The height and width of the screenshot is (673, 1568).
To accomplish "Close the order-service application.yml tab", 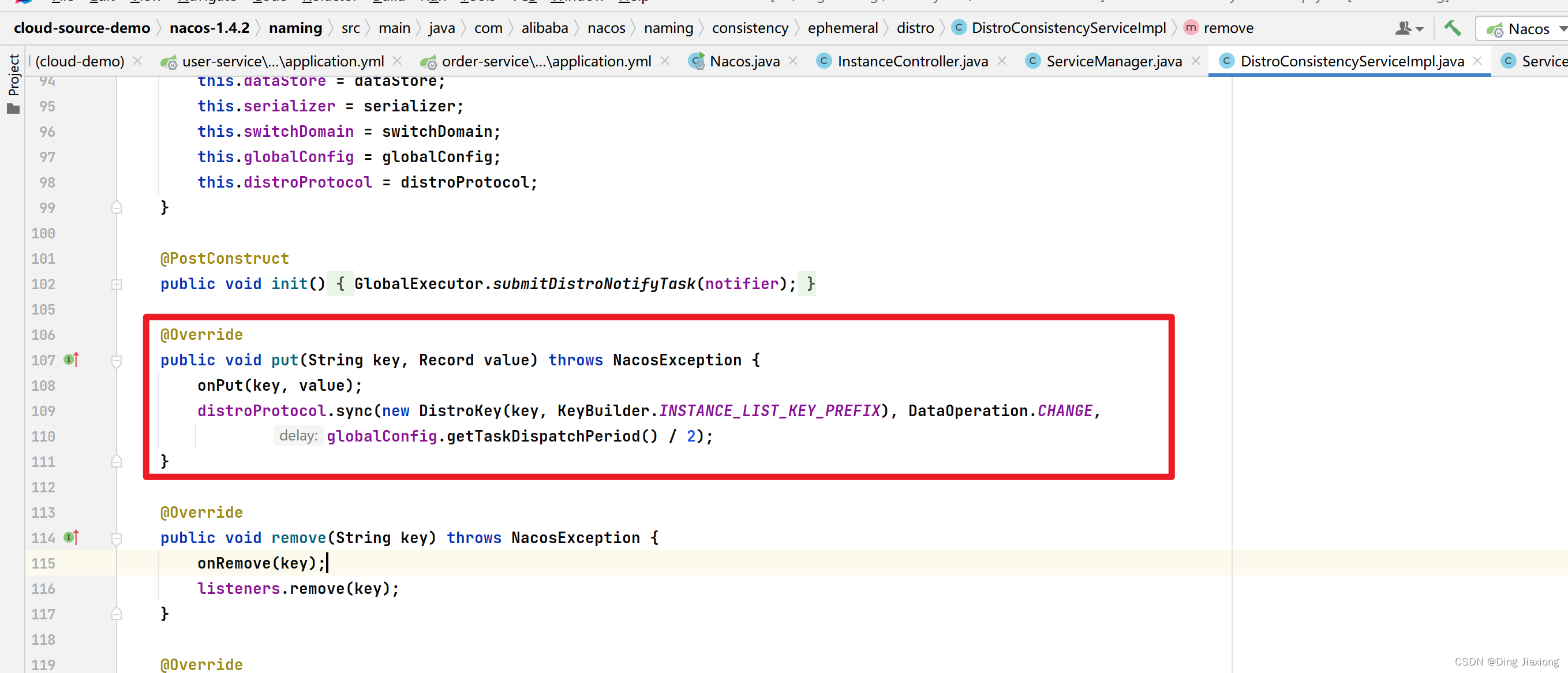I will tap(665, 61).
